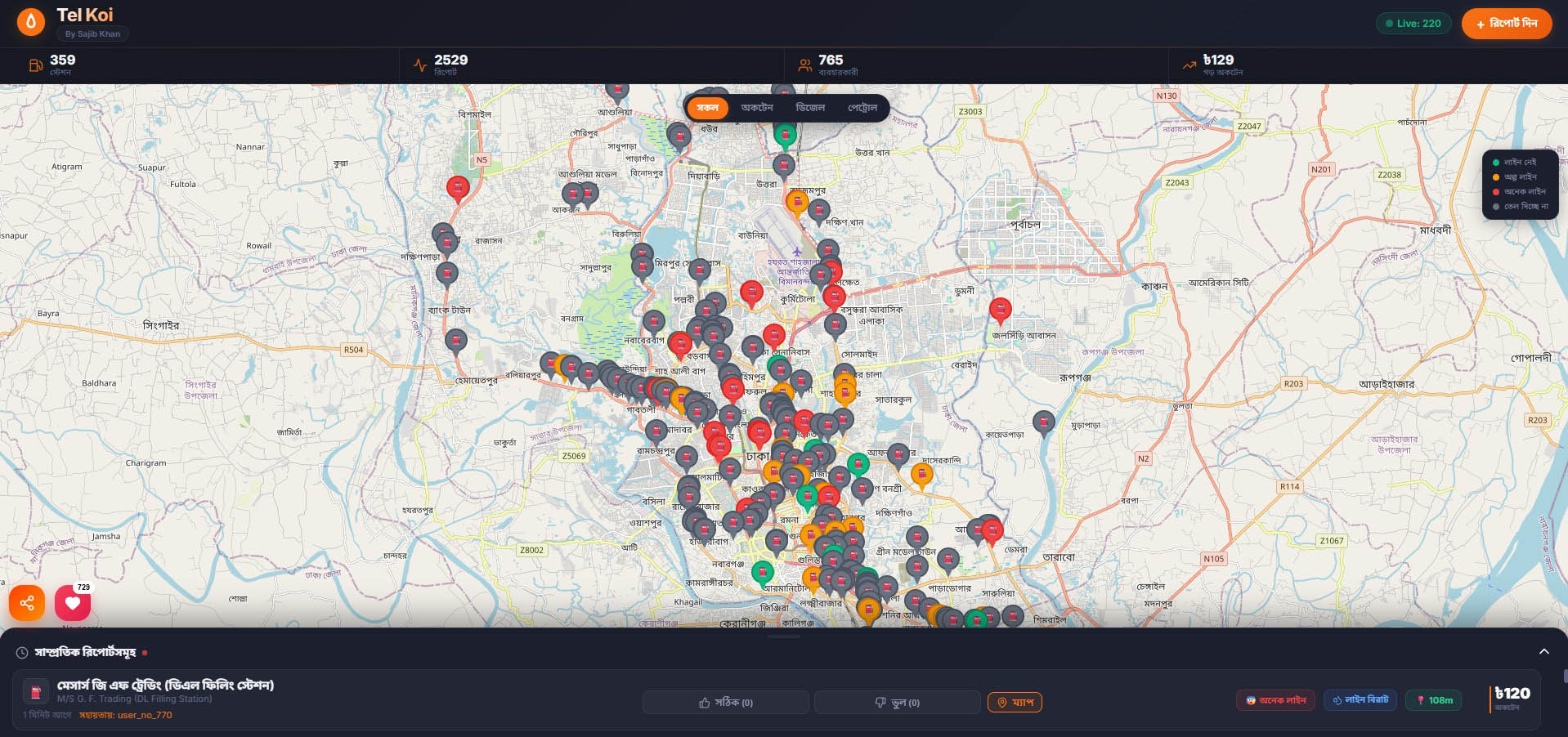Open the ম্যাপ link on the report card

click(1015, 702)
